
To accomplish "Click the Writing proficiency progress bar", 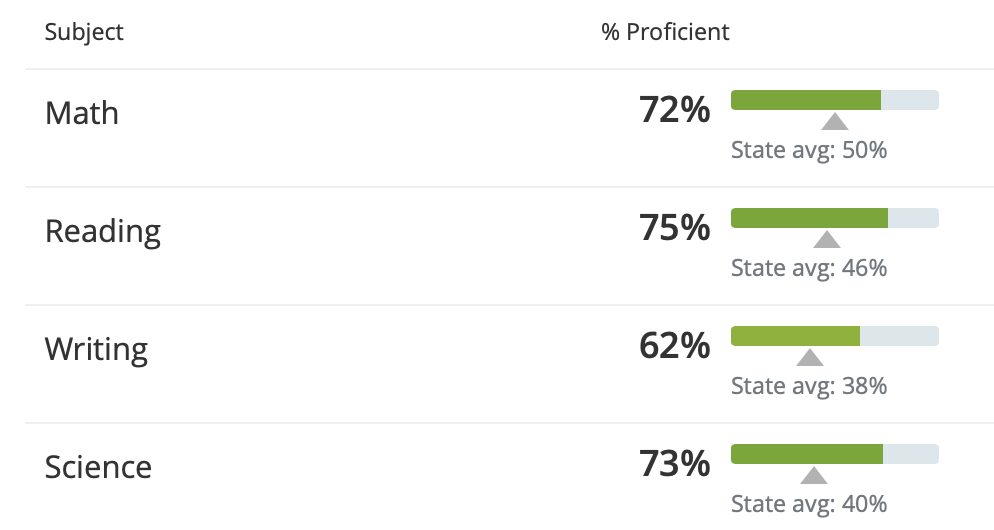I will [835, 336].
